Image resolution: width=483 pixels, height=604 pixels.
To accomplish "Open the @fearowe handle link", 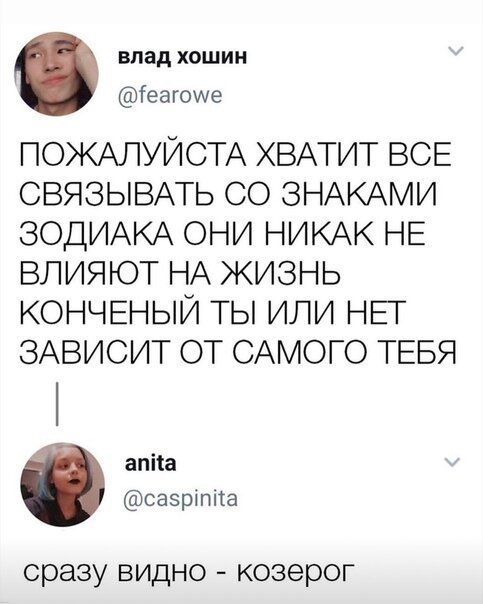I will (170, 96).
